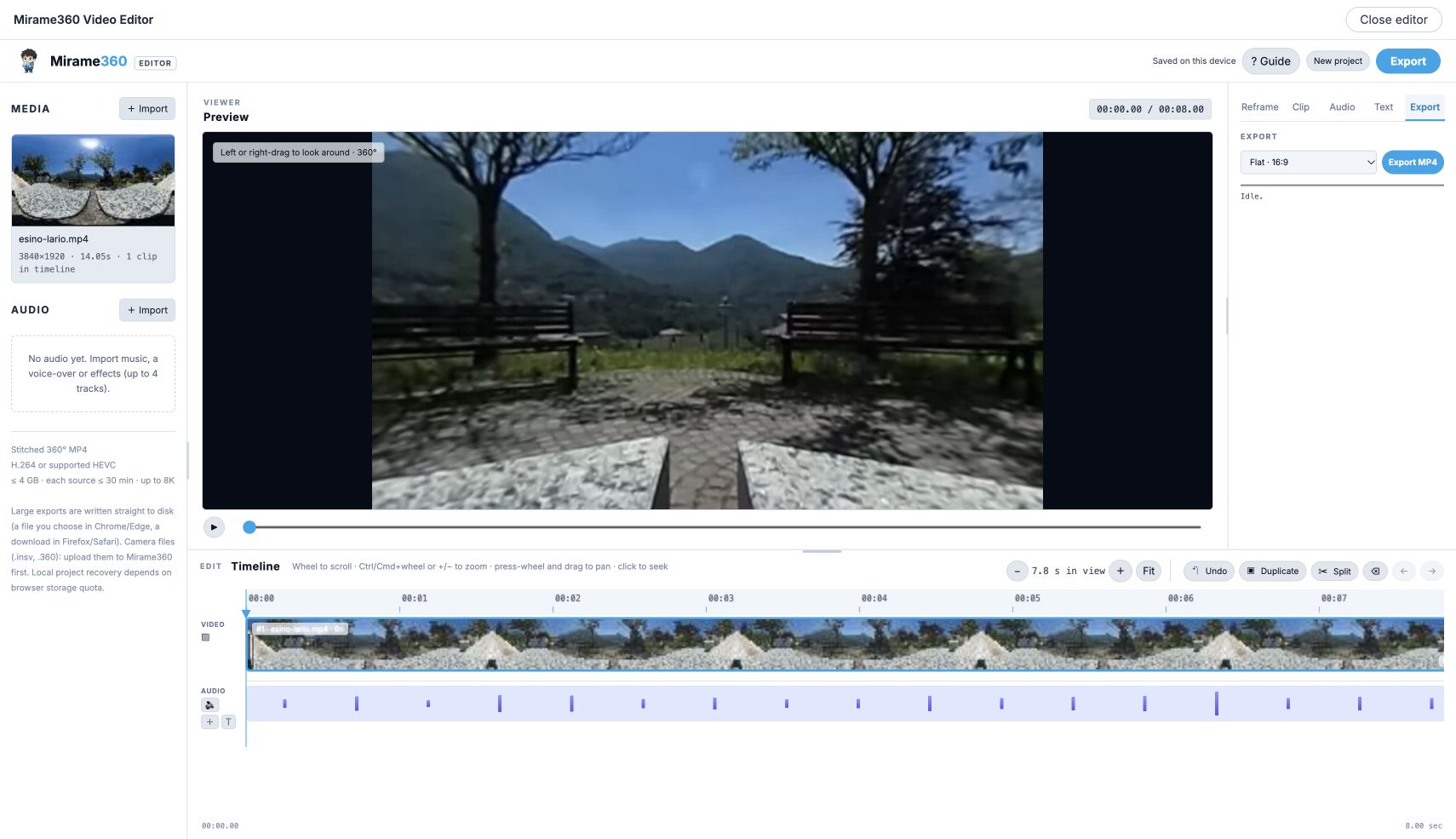The width and height of the screenshot is (1456, 839).
Task: Close the editor
Action: (1394, 20)
